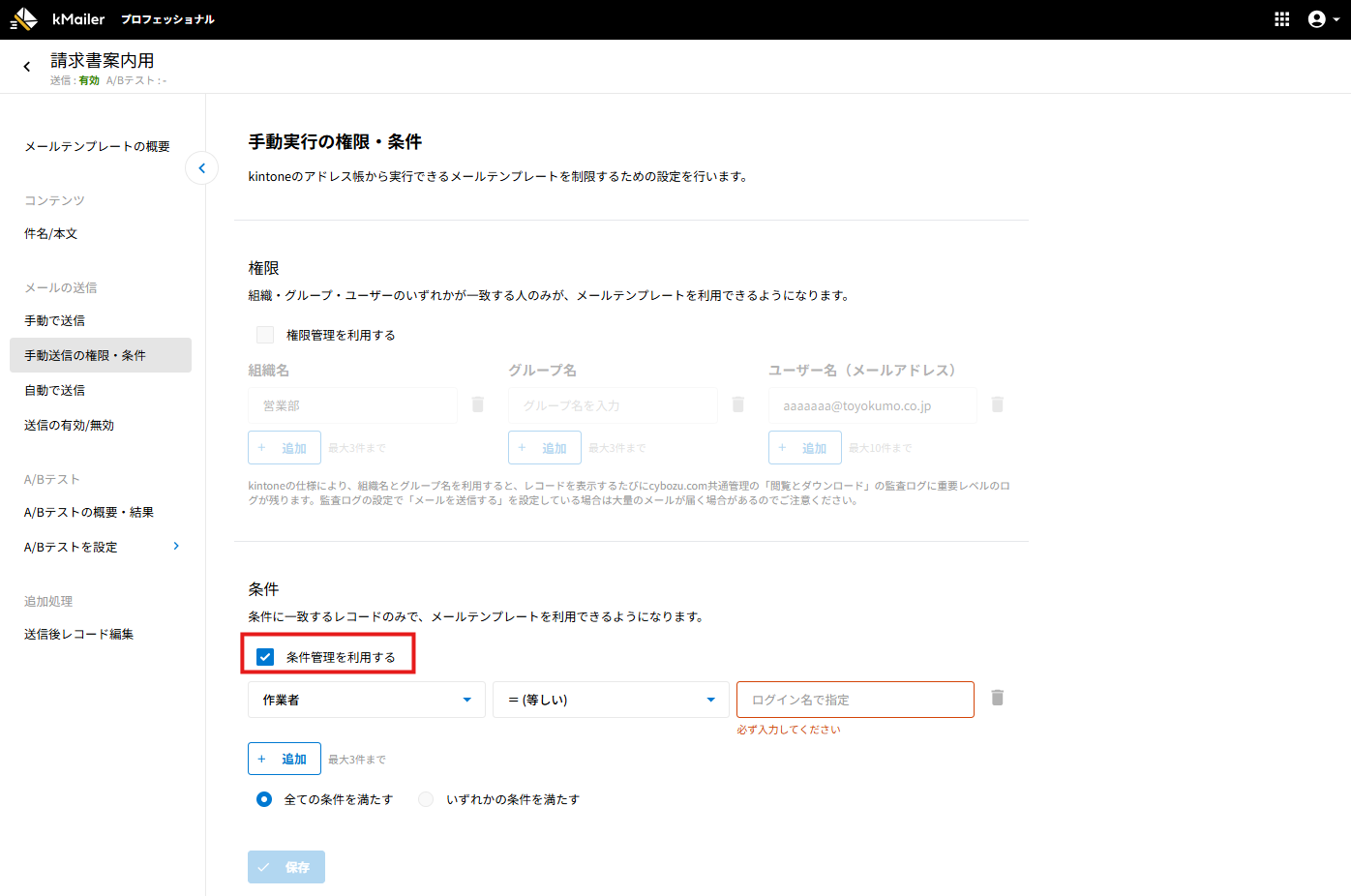Select いずれかの条件を満たす radio option

(x=426, y=799)
